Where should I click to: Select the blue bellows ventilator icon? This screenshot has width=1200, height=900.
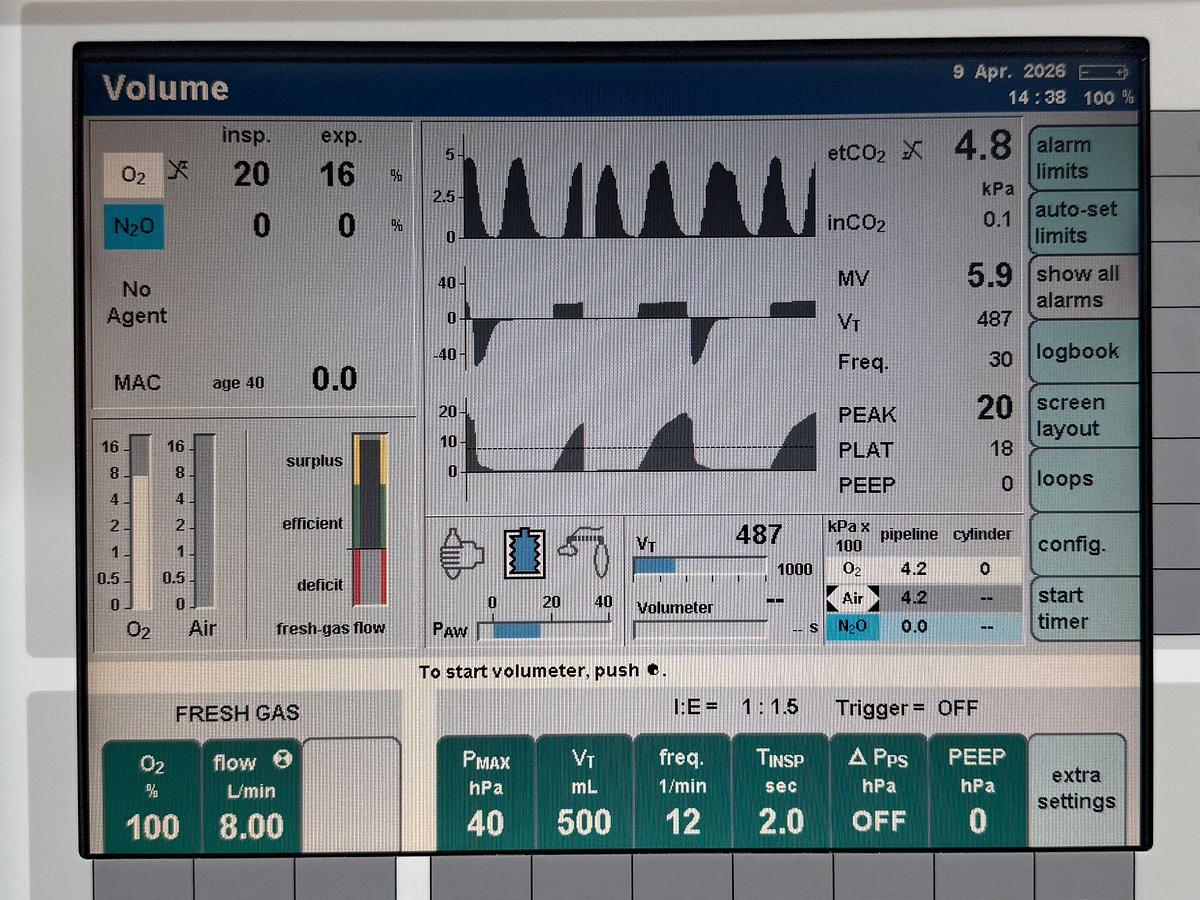(x=519, y=550)
